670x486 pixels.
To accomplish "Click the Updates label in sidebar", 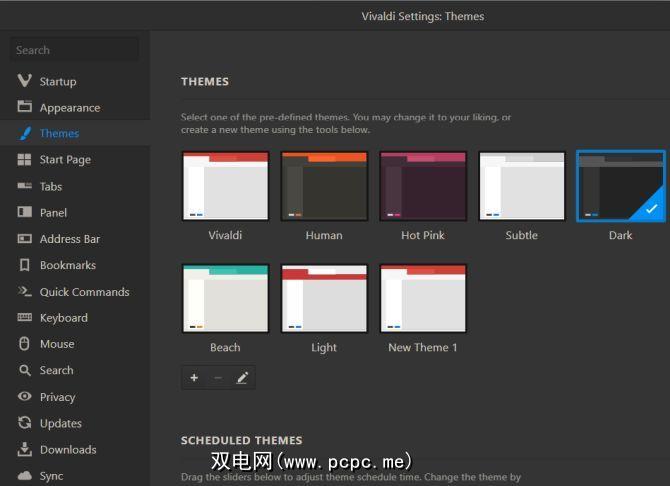I will [x=61, y=424].
